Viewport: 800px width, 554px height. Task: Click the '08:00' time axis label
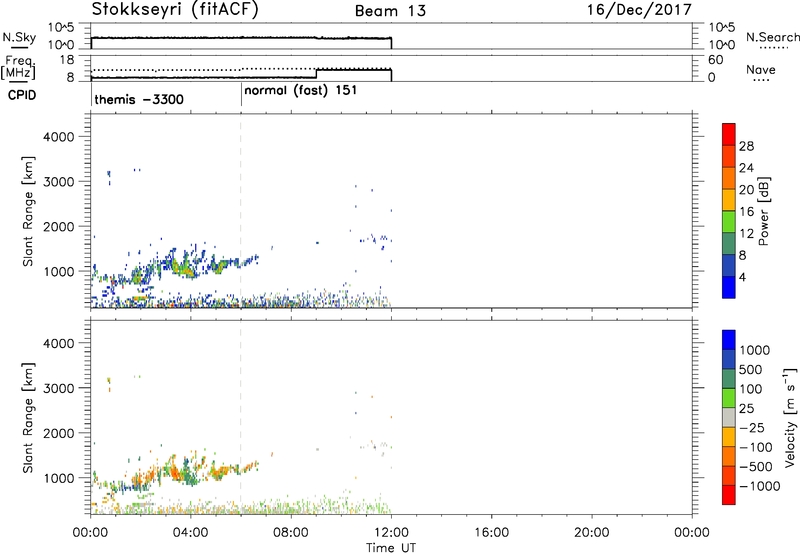291,533
